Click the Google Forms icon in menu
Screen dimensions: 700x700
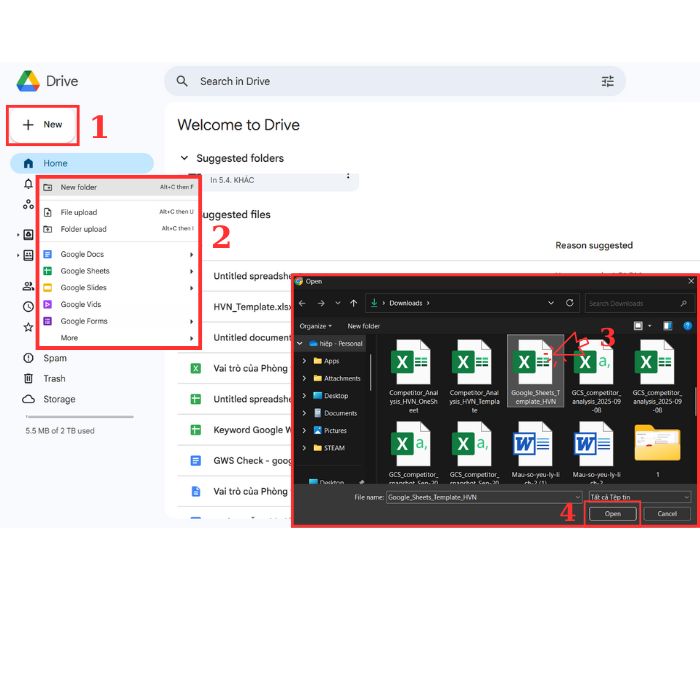48,321
